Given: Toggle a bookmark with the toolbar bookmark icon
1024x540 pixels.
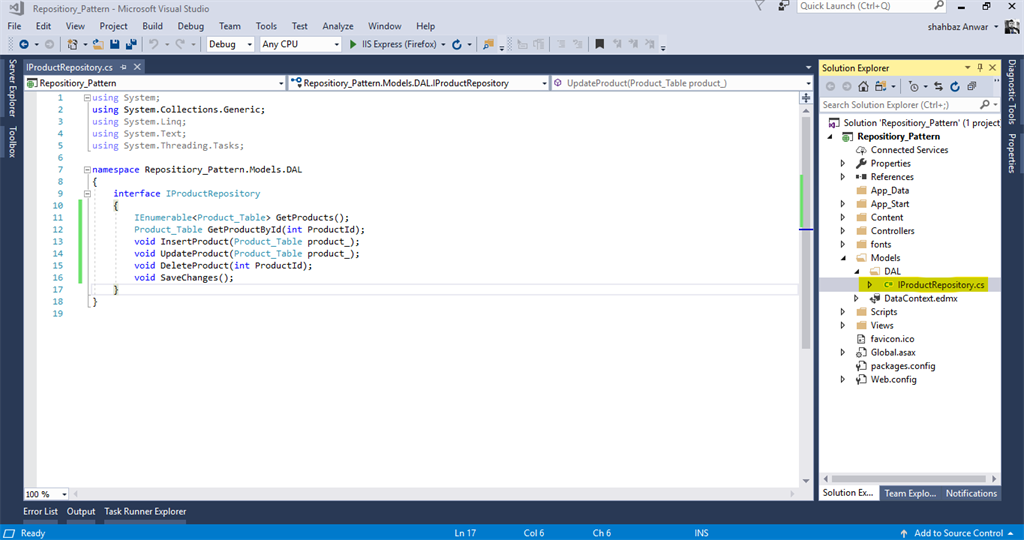Looking at the screenshot, I should pos(600,44).
